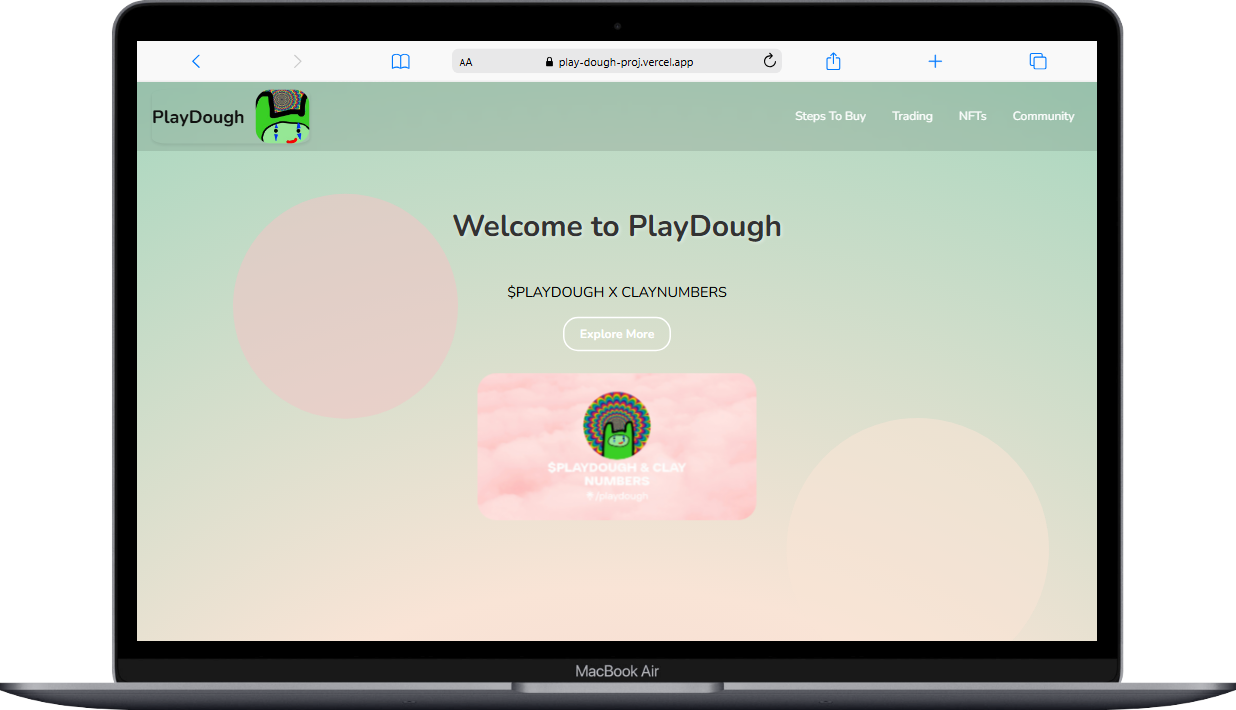Click the padlock icon in the address bar
The height and width of the screenshot is (710, 1236).
coord(549,61)
